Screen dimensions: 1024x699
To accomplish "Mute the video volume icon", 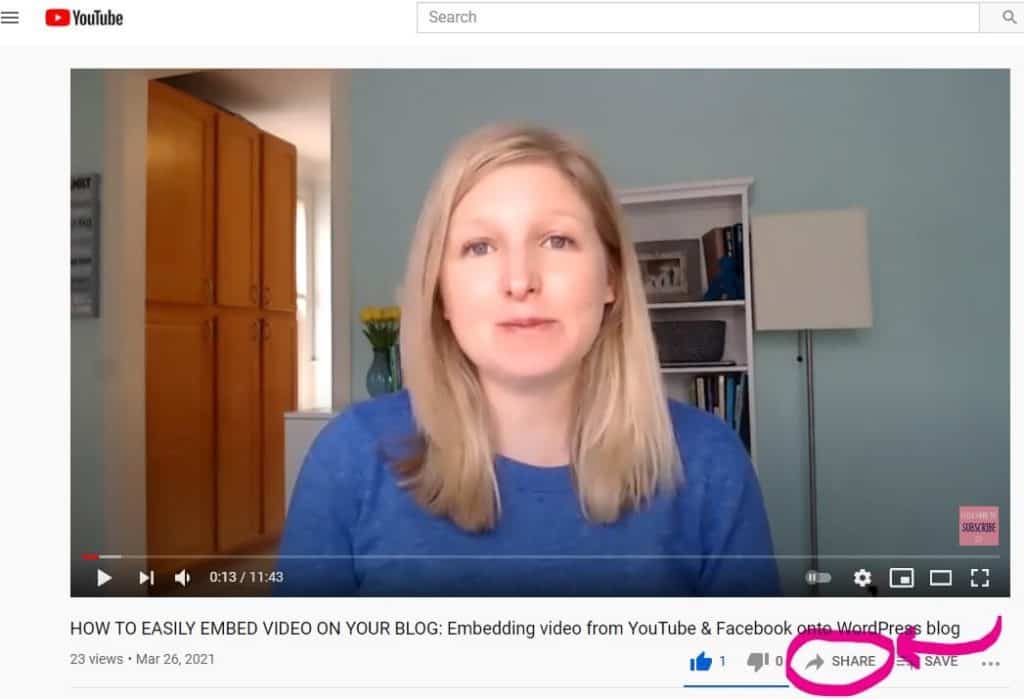I will tap(181, 577).
